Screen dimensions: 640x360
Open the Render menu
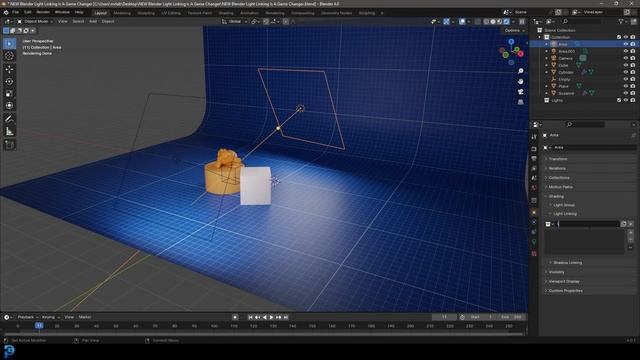(43, 12)
